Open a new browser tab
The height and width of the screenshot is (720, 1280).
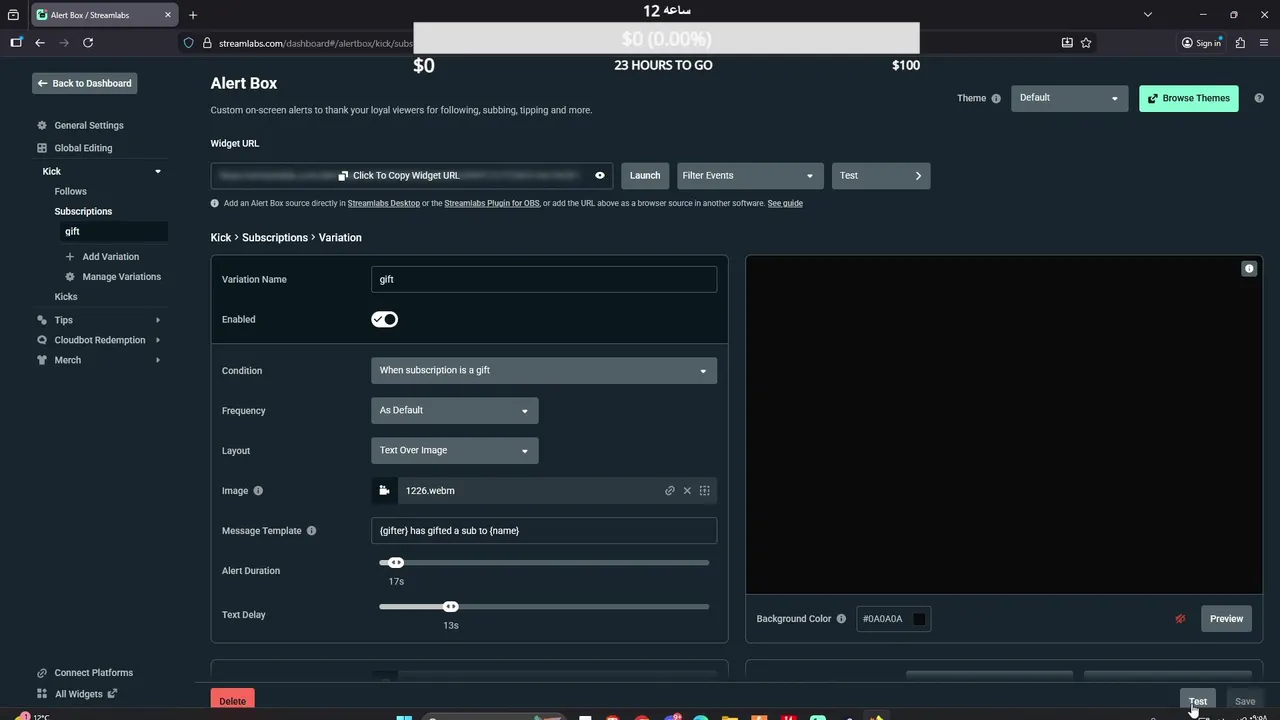click(x=193, y=15)
